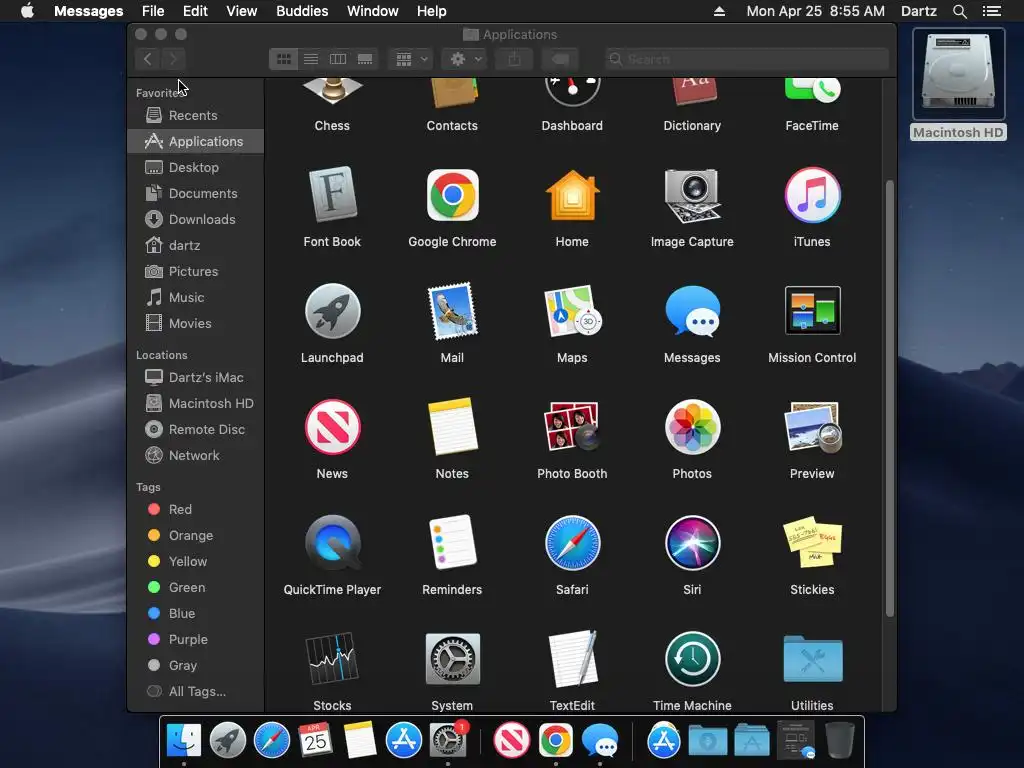Click the Safari compass icon in the Applications list
Viewport: 1024px width, 768px height.
(x=572, y=543)
